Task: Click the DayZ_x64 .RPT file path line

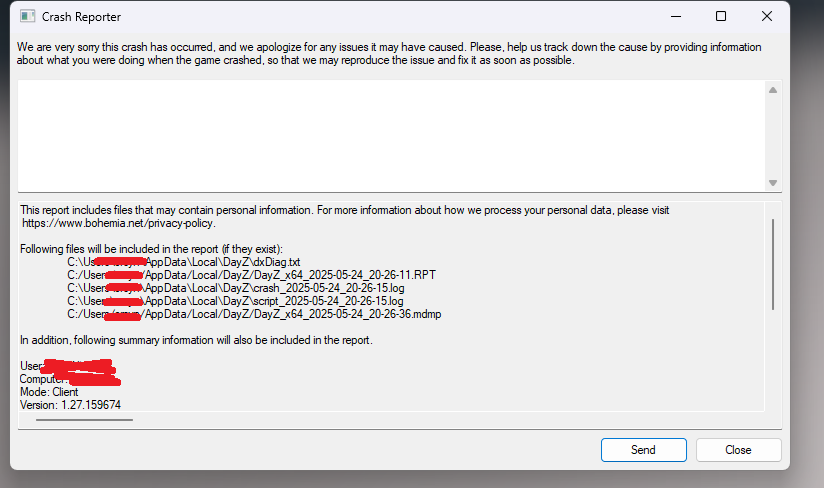Action: pos(251,275)
